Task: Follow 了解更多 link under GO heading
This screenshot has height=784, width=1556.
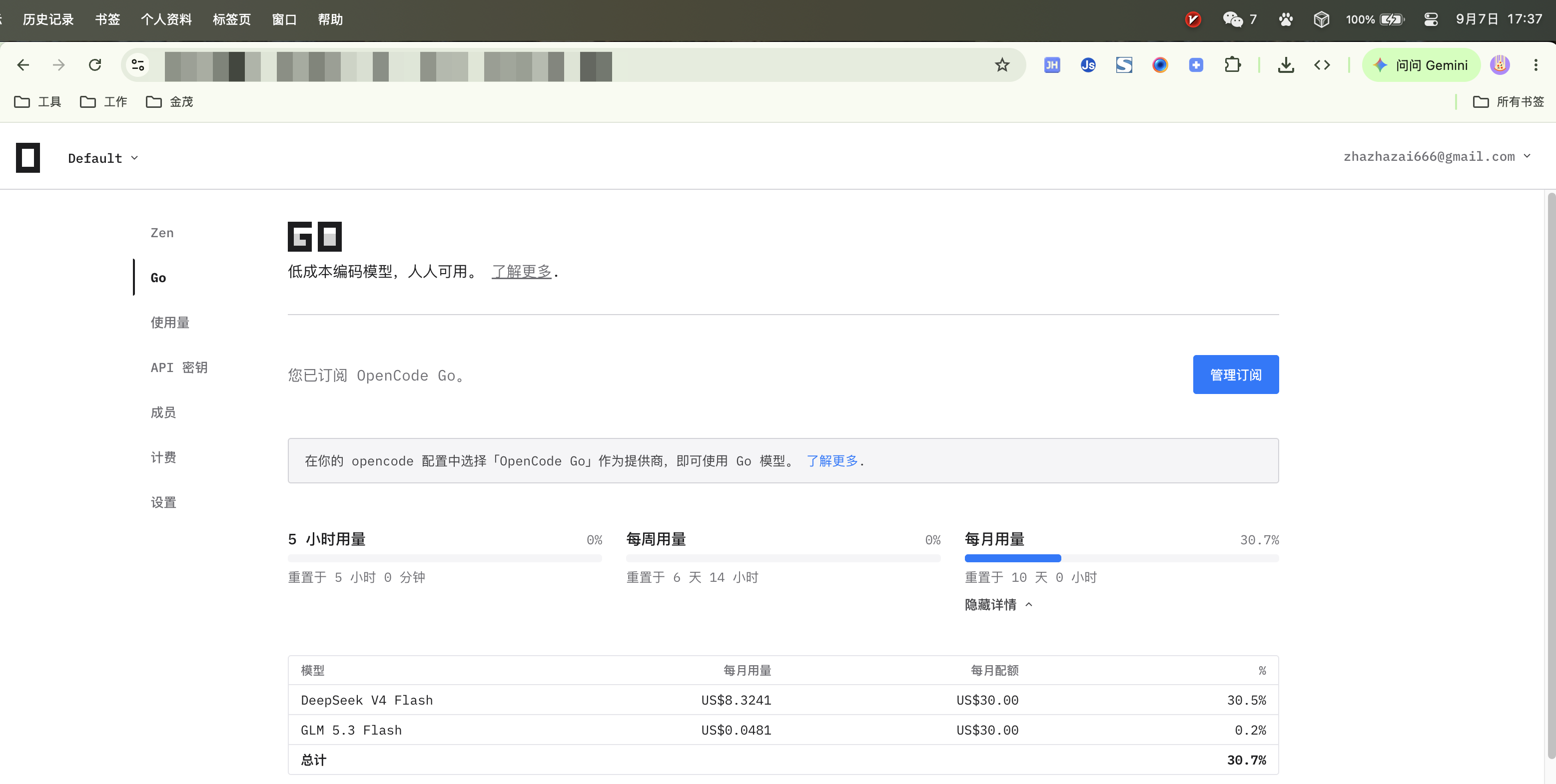Action: 521,272
